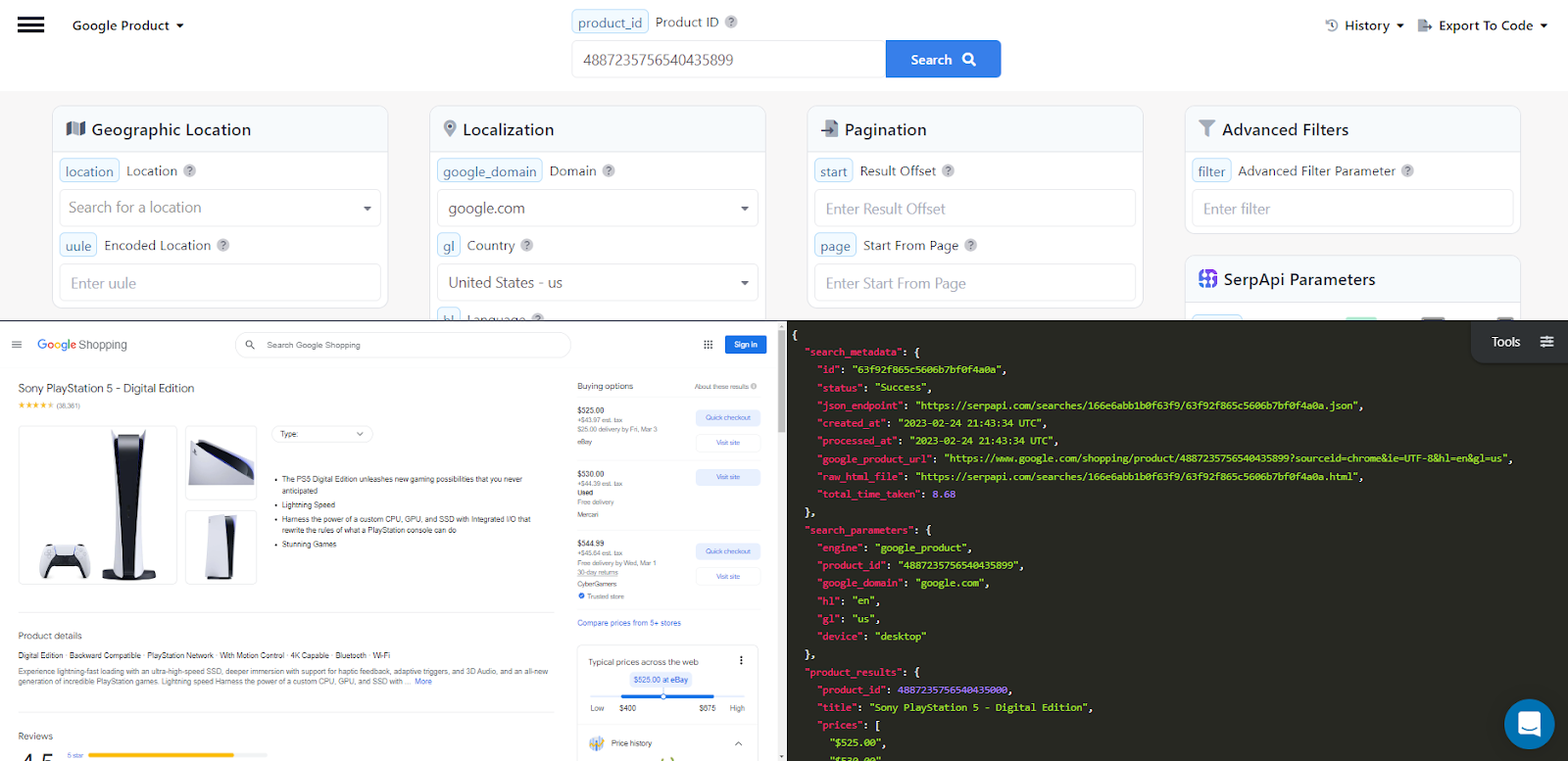Click the Localization pin icon
The image size is (1568, 761).
450,128
